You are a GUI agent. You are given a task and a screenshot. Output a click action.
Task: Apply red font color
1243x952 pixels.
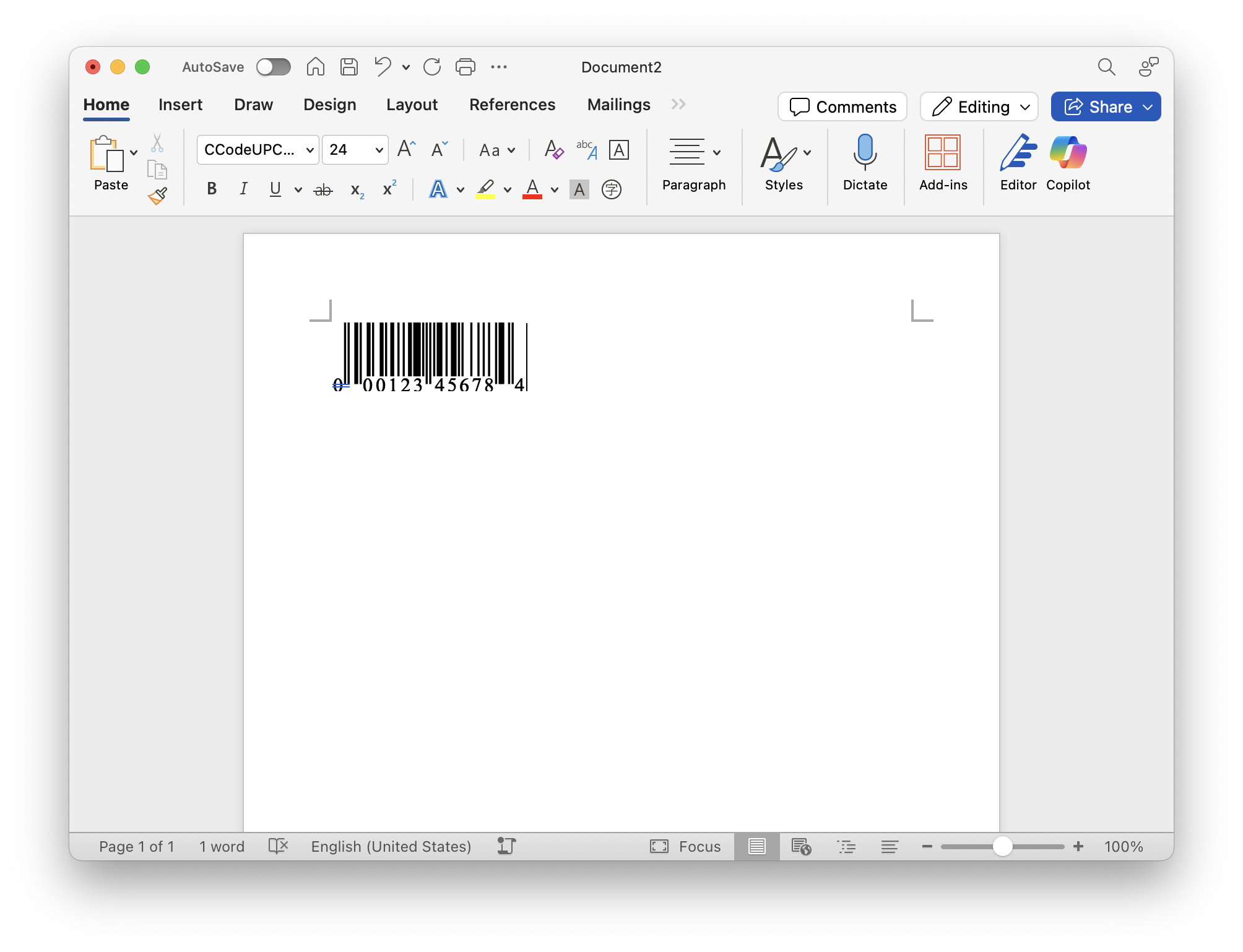[532, 189]
